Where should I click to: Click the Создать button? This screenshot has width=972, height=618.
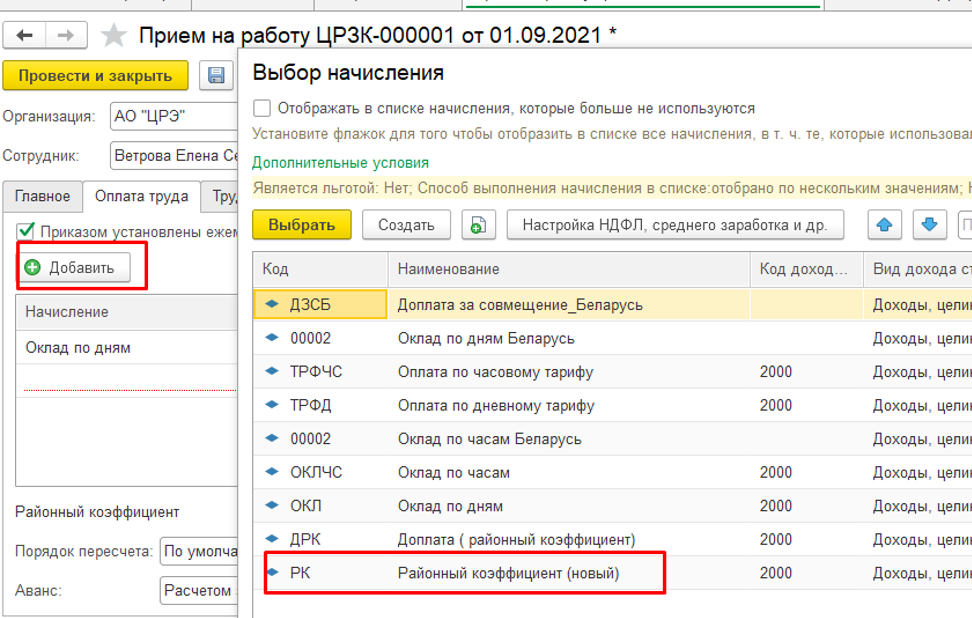click(x=406, y=224)
